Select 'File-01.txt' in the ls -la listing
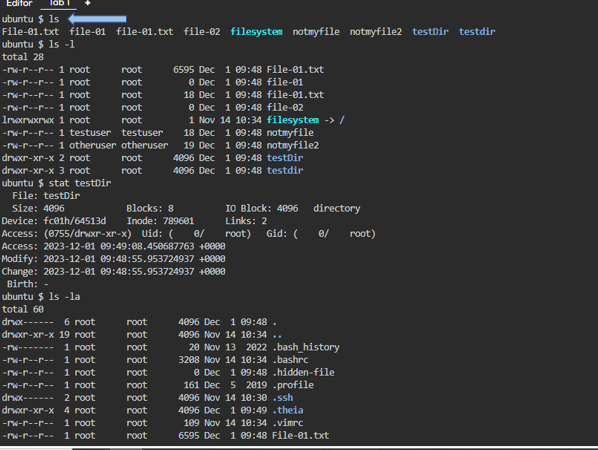The height and width of the screenshot is (450, 598). 301,436
